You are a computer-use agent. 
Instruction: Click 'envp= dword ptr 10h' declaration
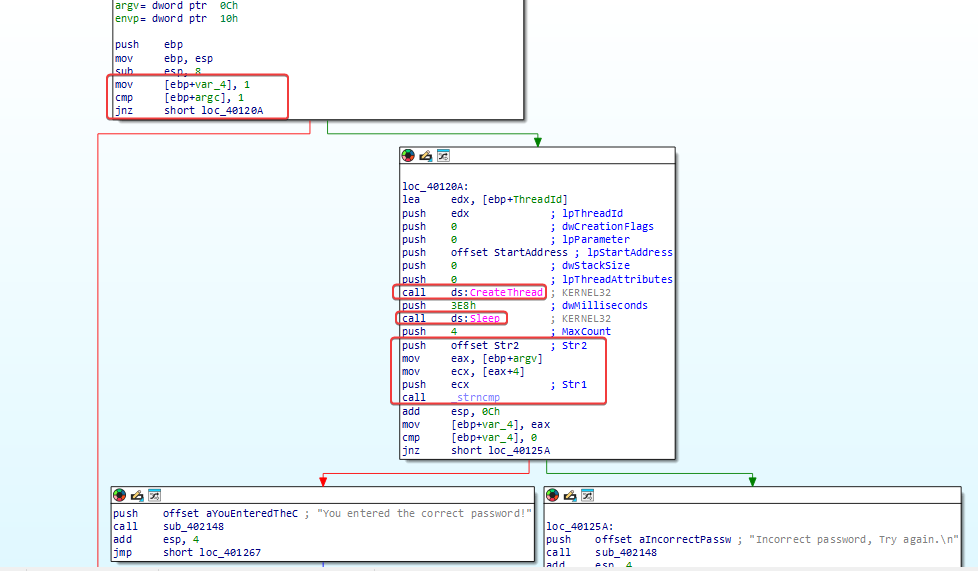pos(177,19)
